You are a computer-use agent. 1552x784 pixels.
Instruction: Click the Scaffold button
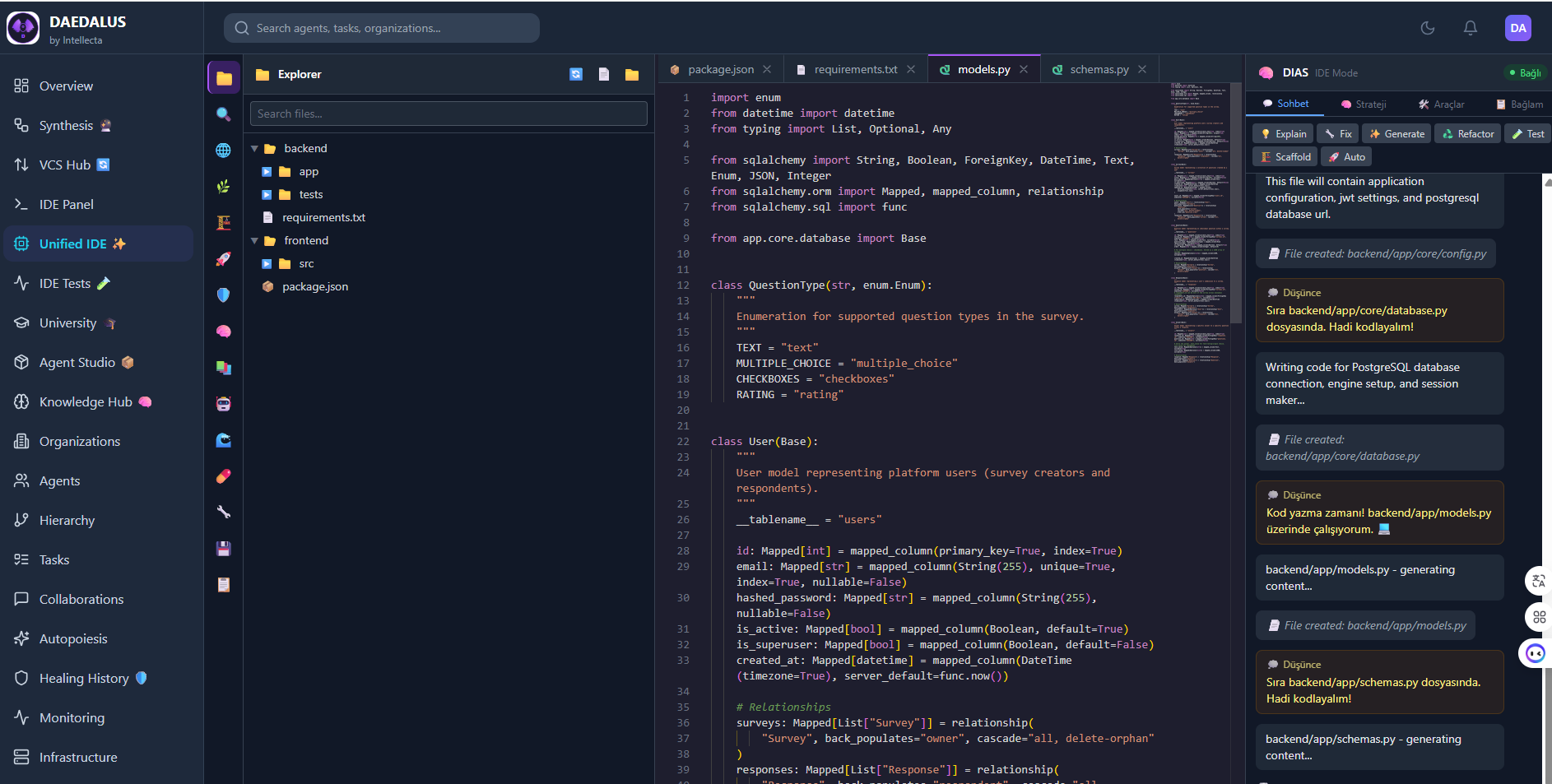pos(1285,156)
